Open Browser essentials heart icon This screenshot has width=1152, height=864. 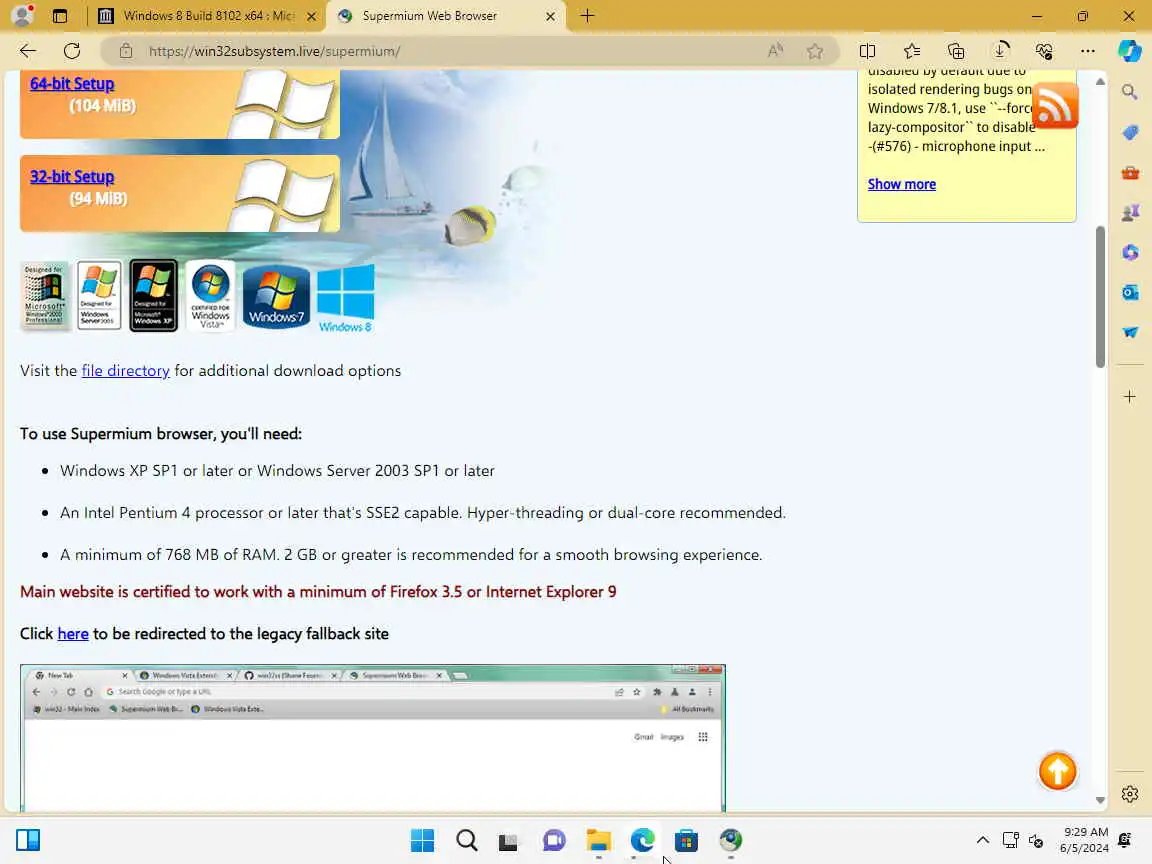[1044, 51]
